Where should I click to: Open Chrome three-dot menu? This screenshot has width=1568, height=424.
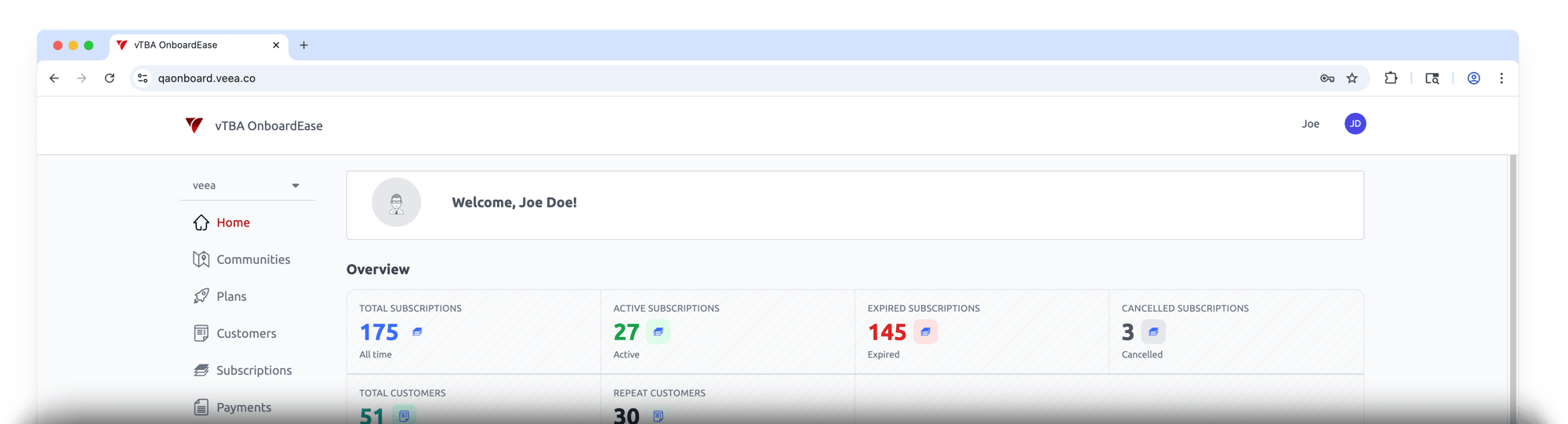pos(1502,78)
